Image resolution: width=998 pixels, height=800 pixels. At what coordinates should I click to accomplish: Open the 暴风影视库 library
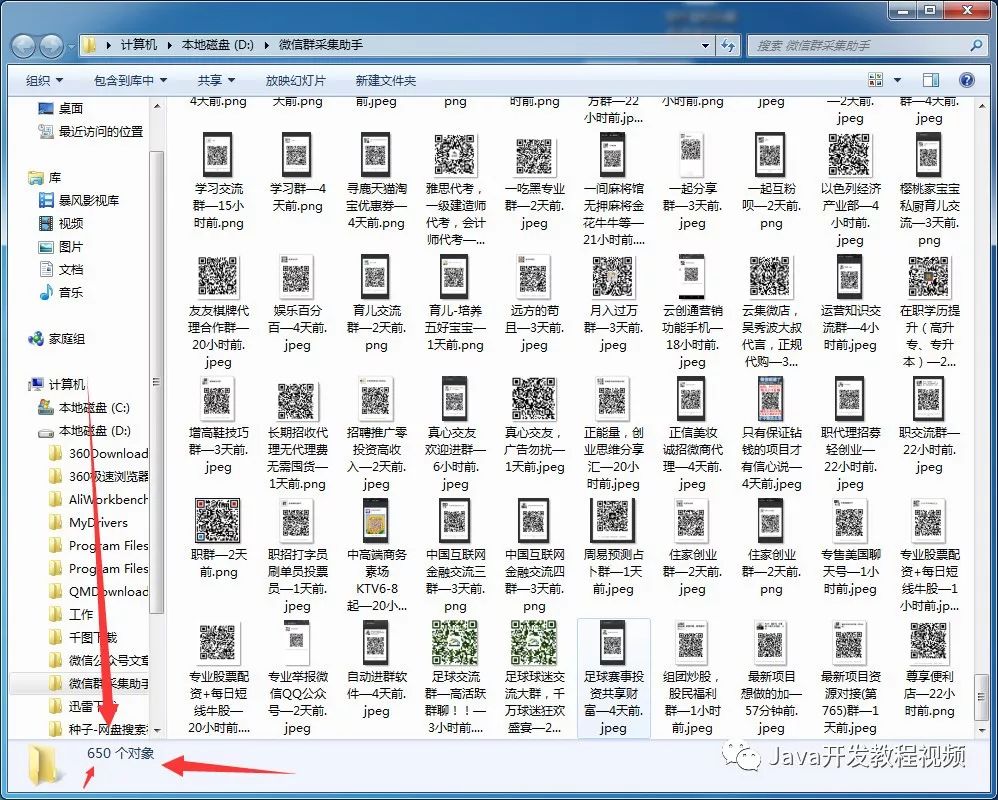[79, 200]
